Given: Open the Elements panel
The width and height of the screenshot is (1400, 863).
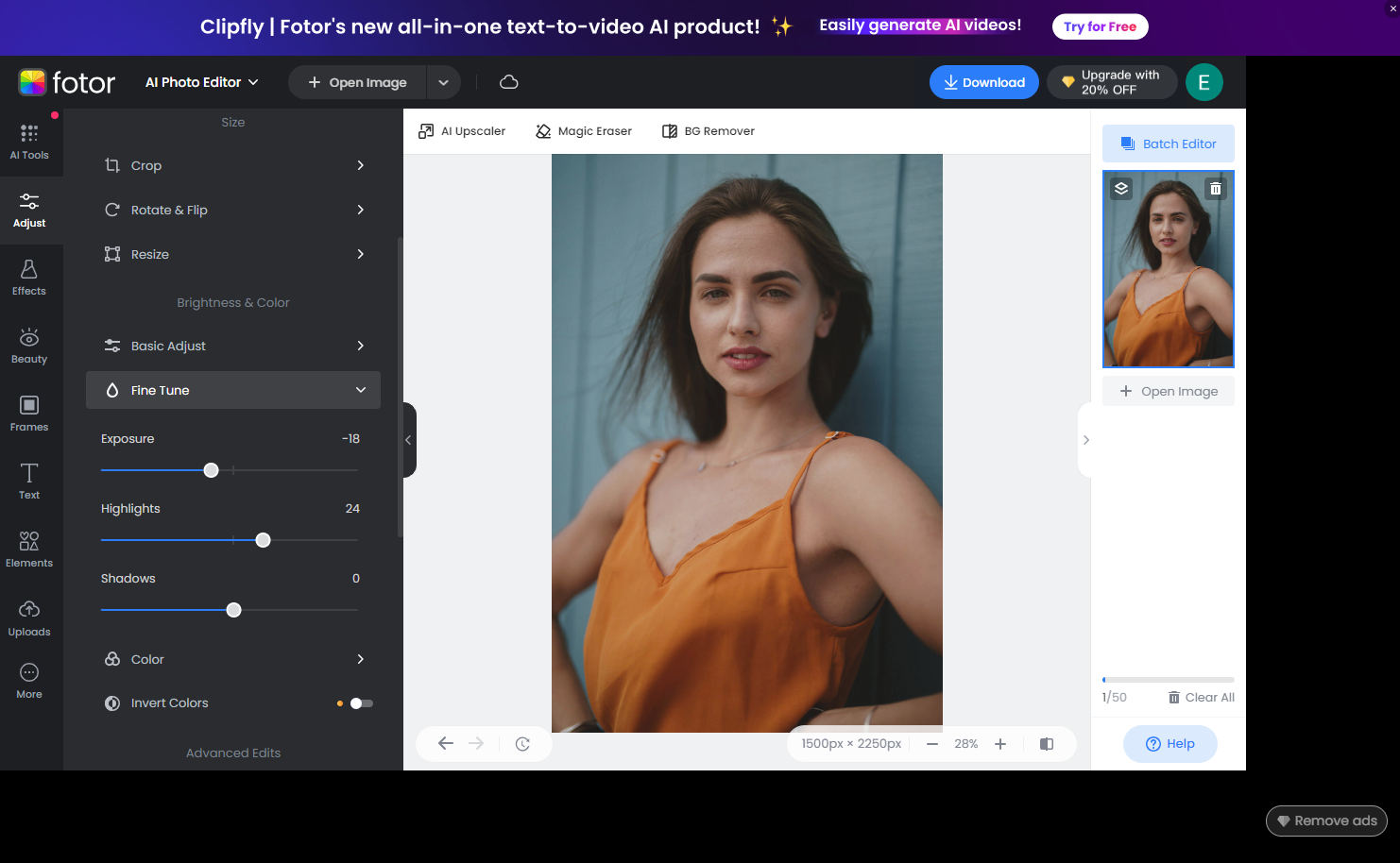Looking at the screenshot, I should 29,549.
